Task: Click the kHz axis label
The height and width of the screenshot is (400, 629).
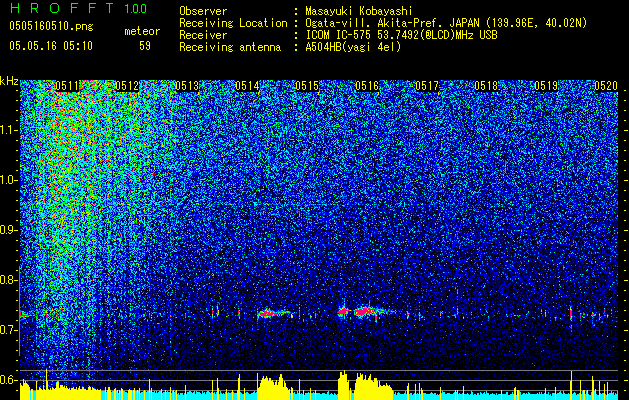Action: coord(9,81)
